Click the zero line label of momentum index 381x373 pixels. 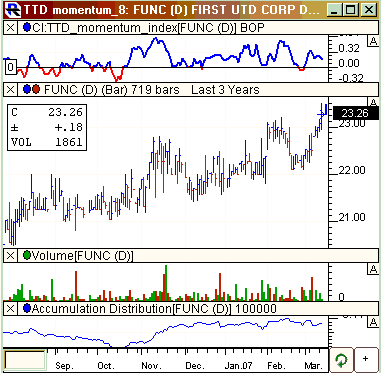point(10,68)
